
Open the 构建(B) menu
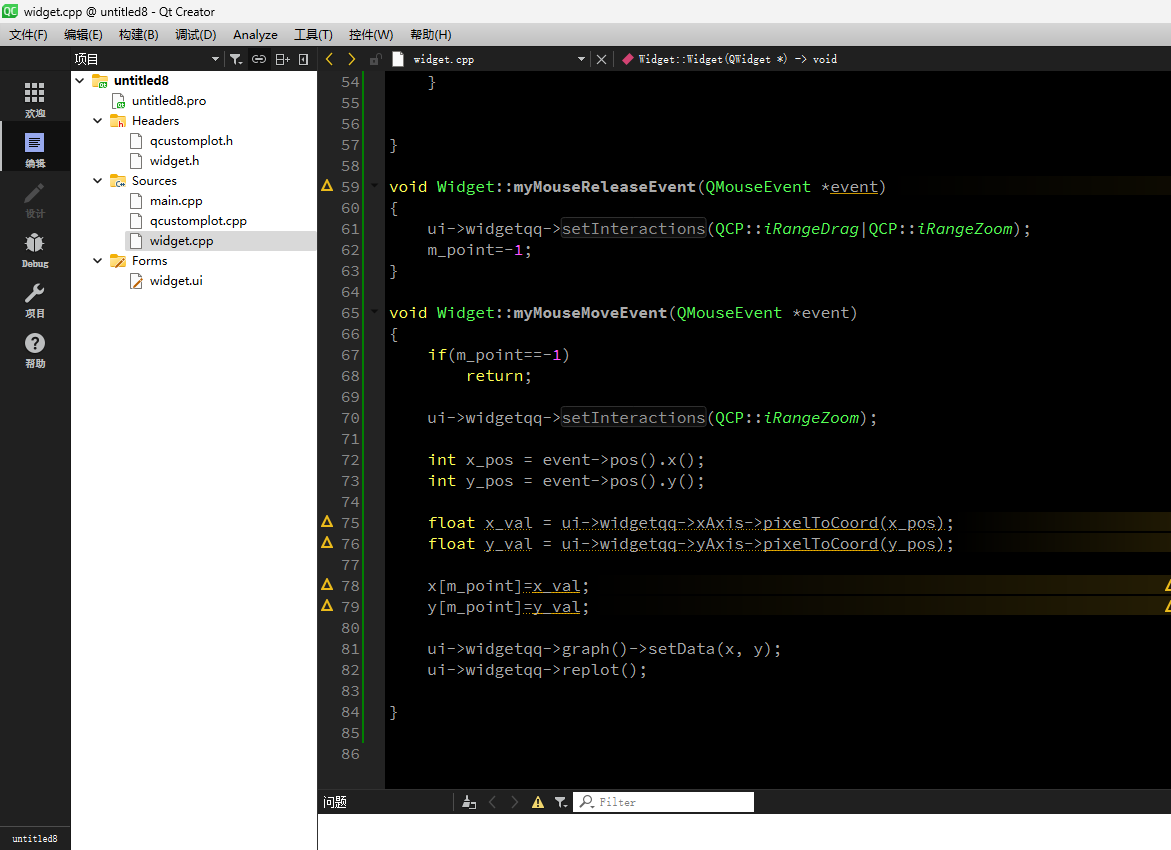[138, 34]
